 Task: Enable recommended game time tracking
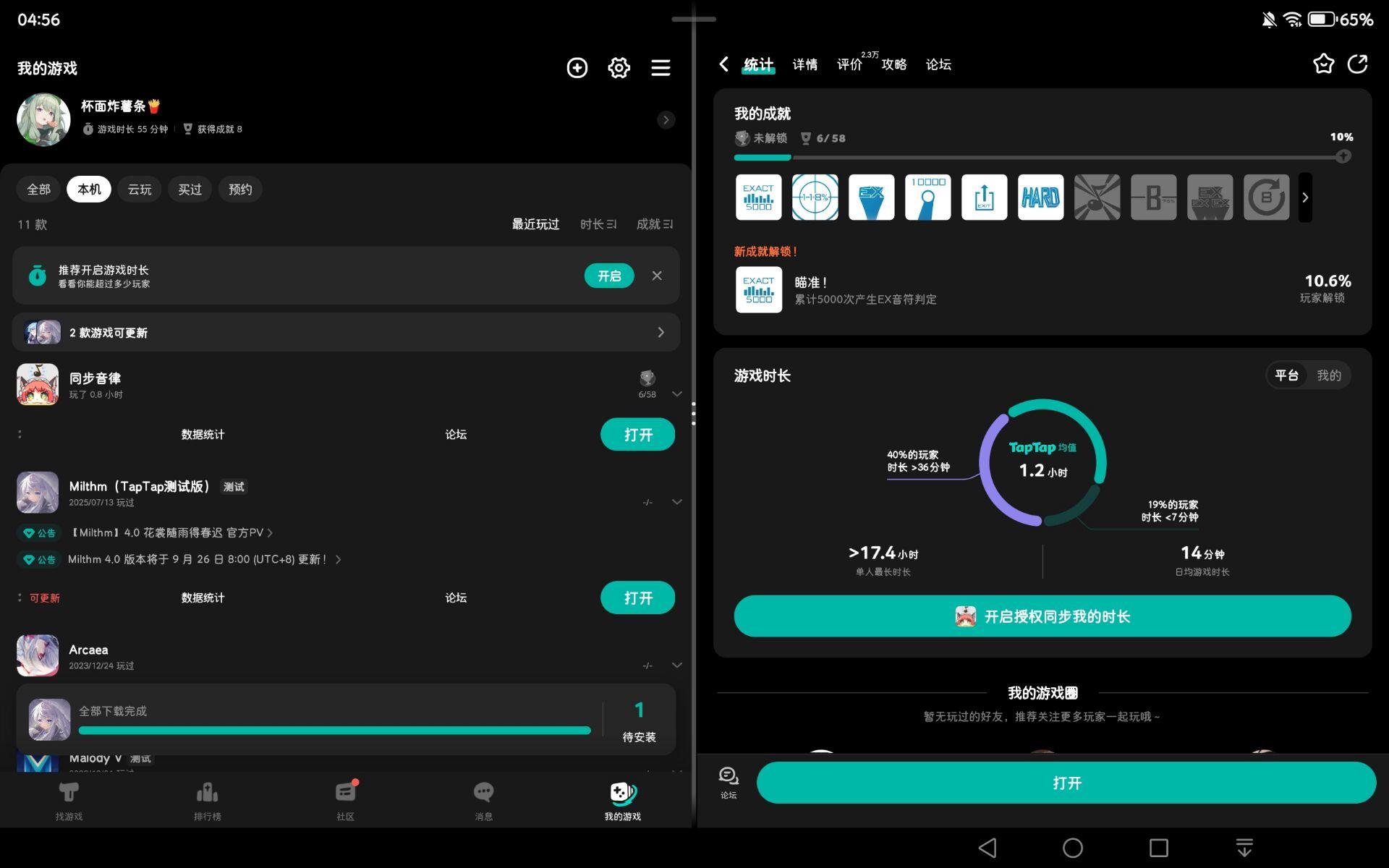608,276
